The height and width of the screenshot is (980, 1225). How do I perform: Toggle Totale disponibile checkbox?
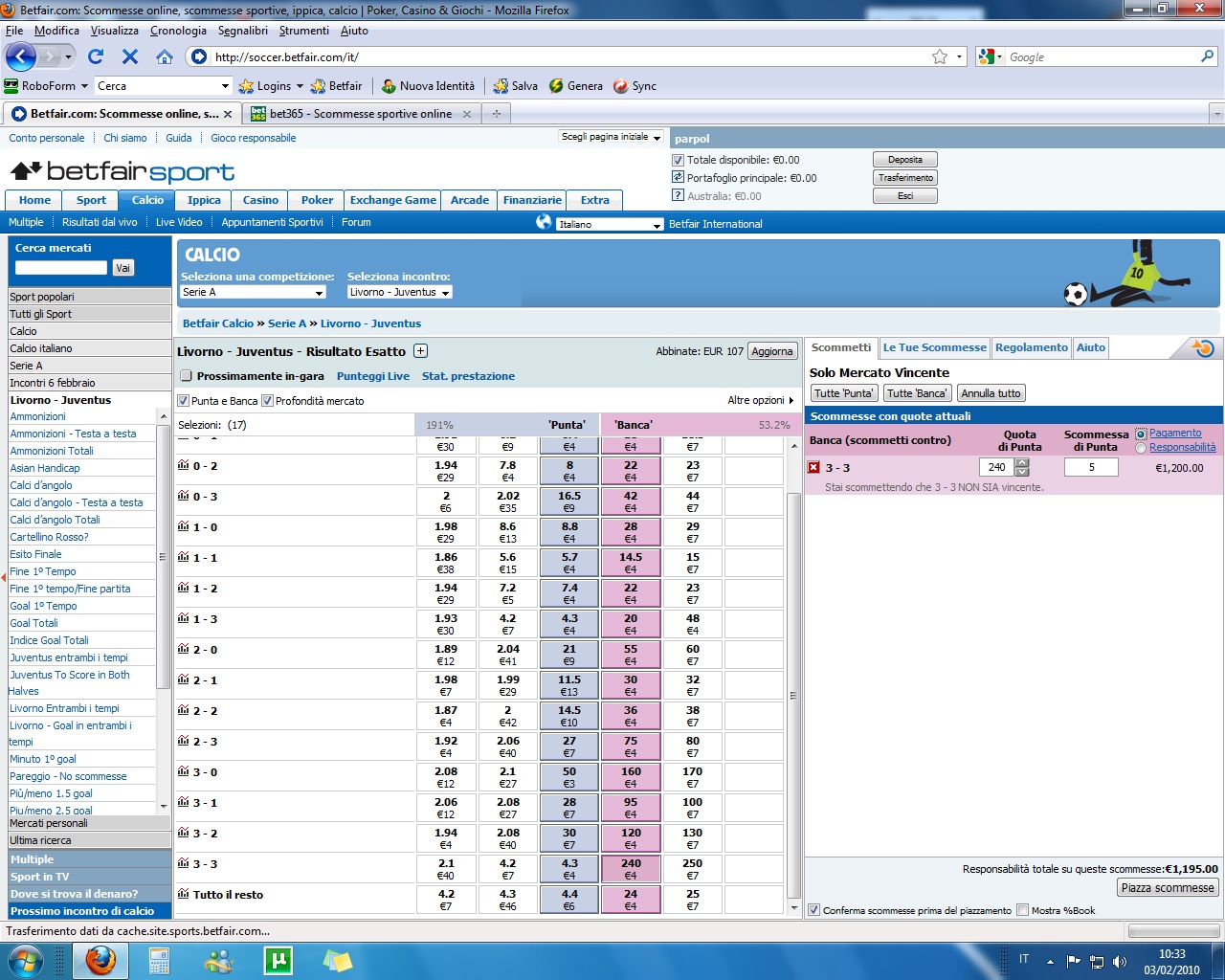[679, 160]
